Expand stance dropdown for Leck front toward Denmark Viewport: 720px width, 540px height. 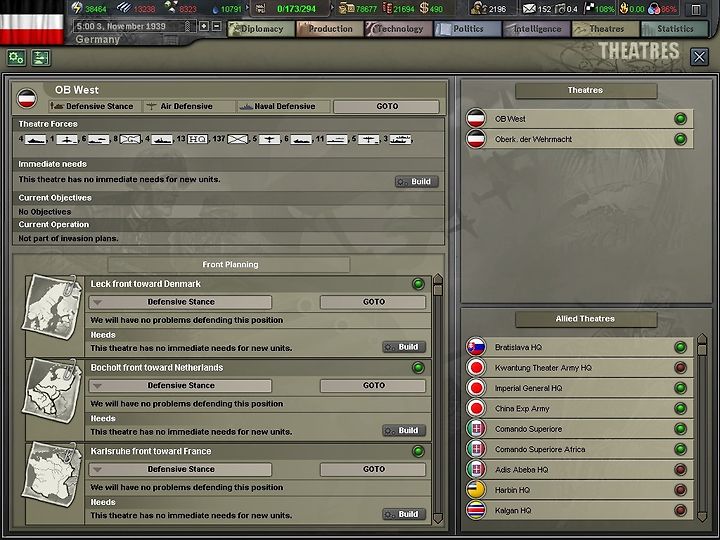(180, 302)
